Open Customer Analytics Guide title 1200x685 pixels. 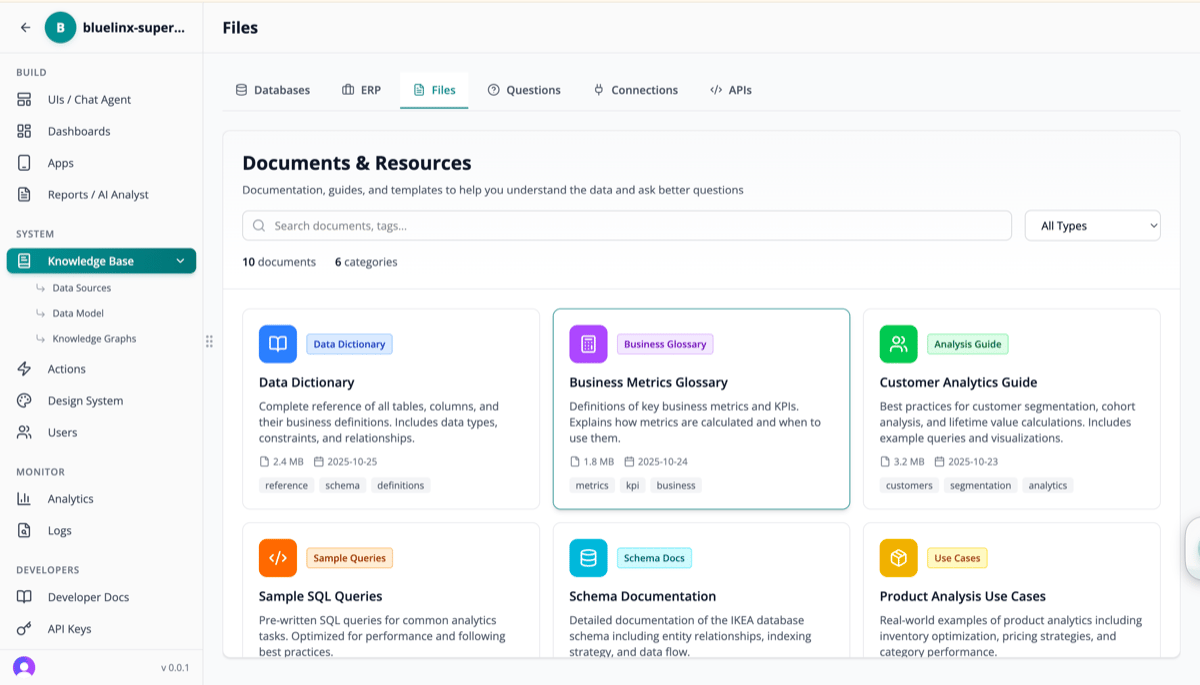coord(958,382)
